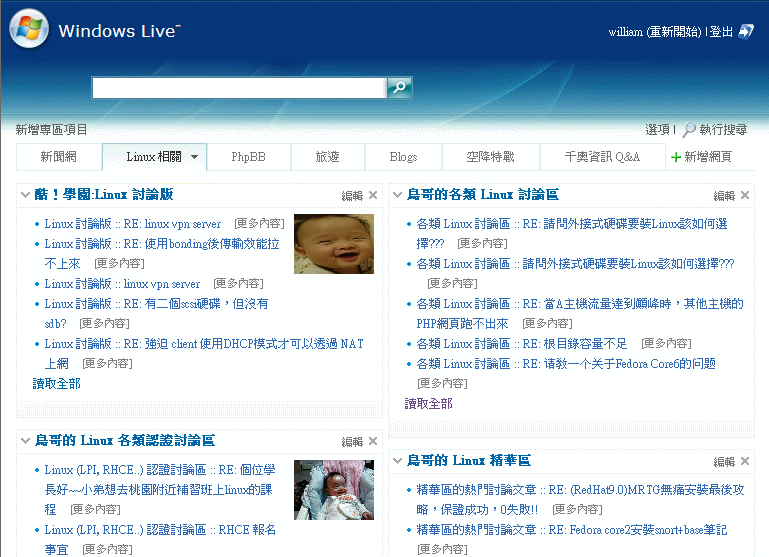769x557 pixels.
Task: Collapse the 酷！學園:Linux 討論版 module
Action: tap(26, 195)
